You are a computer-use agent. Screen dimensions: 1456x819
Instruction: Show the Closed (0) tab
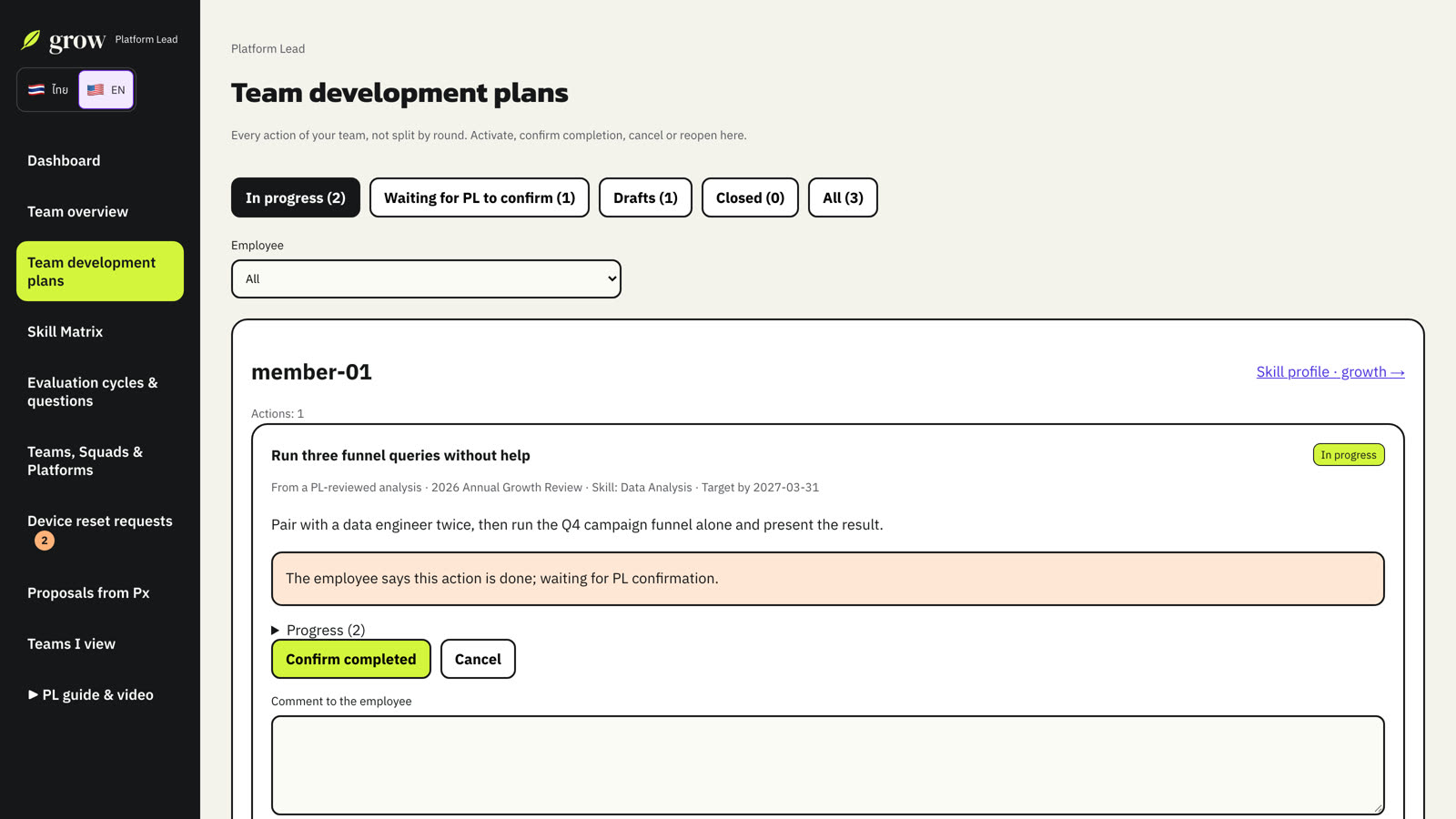point(750,197)
